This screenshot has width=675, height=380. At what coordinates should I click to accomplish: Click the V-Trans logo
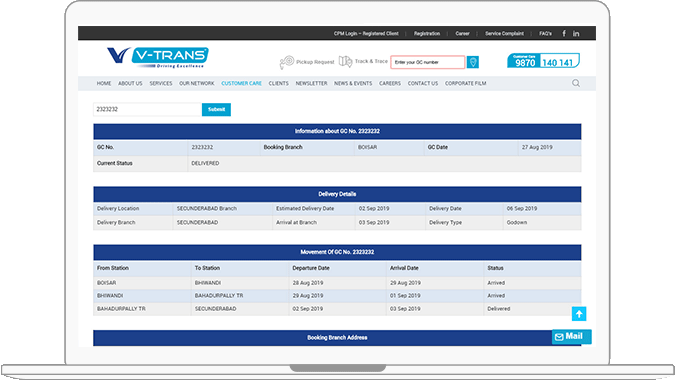point(158,58)
